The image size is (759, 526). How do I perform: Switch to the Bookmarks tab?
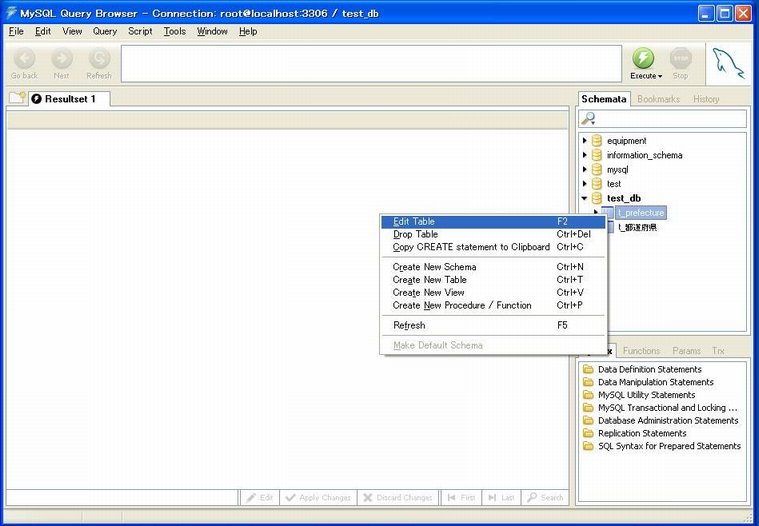coord(658,99)
